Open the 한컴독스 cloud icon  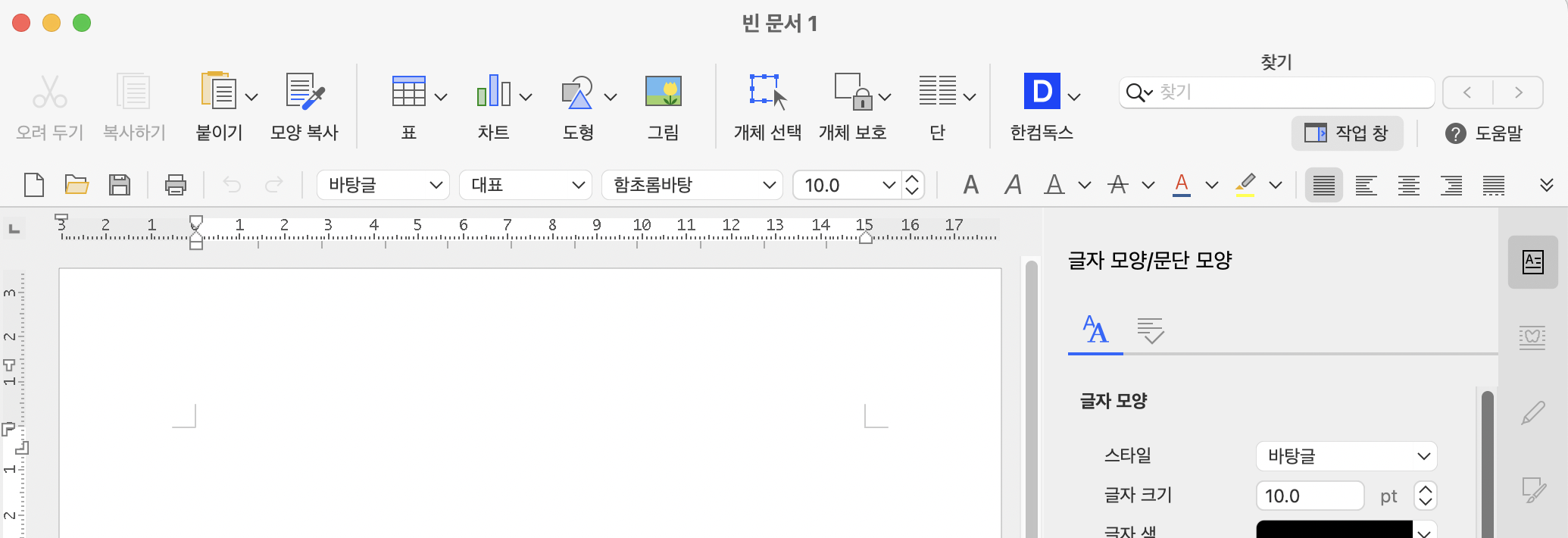click(x=1042, y=92)
